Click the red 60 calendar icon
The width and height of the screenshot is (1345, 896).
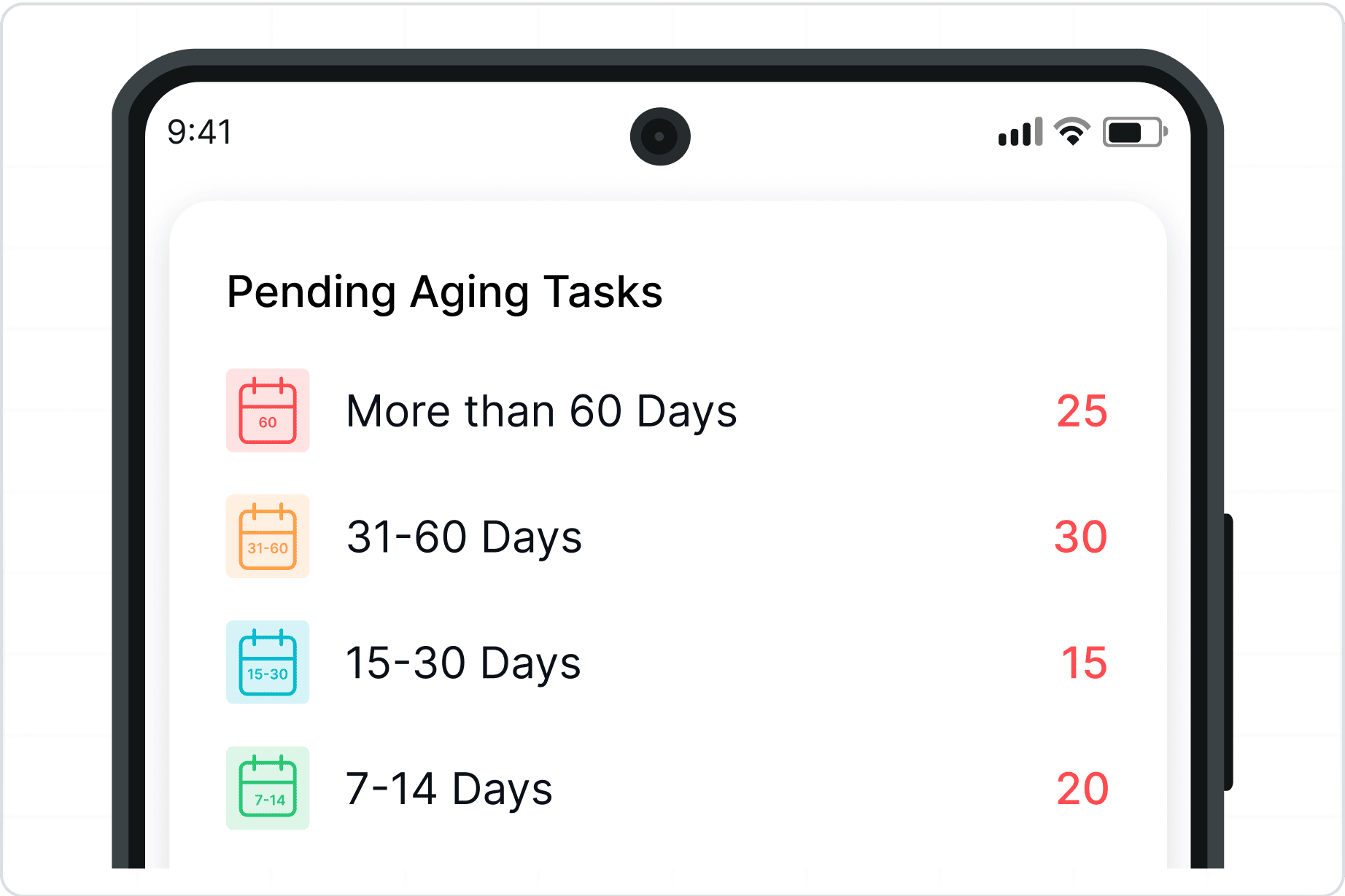click(268, 410)
